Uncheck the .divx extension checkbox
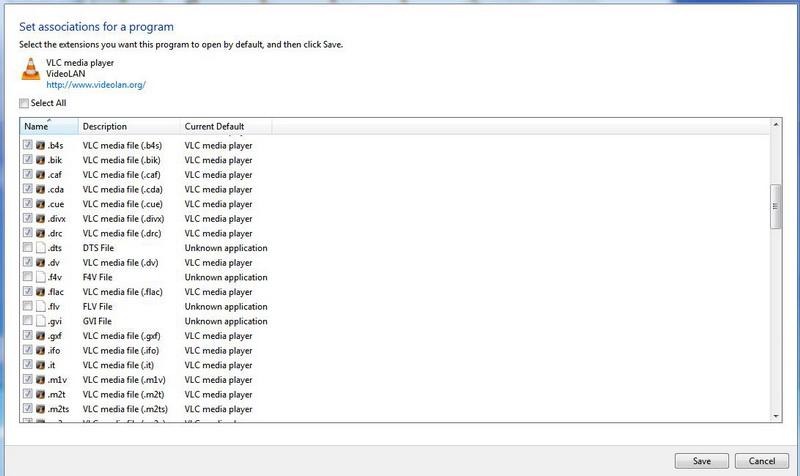This screenshot has width=800, height=476. tap(28, 218)
